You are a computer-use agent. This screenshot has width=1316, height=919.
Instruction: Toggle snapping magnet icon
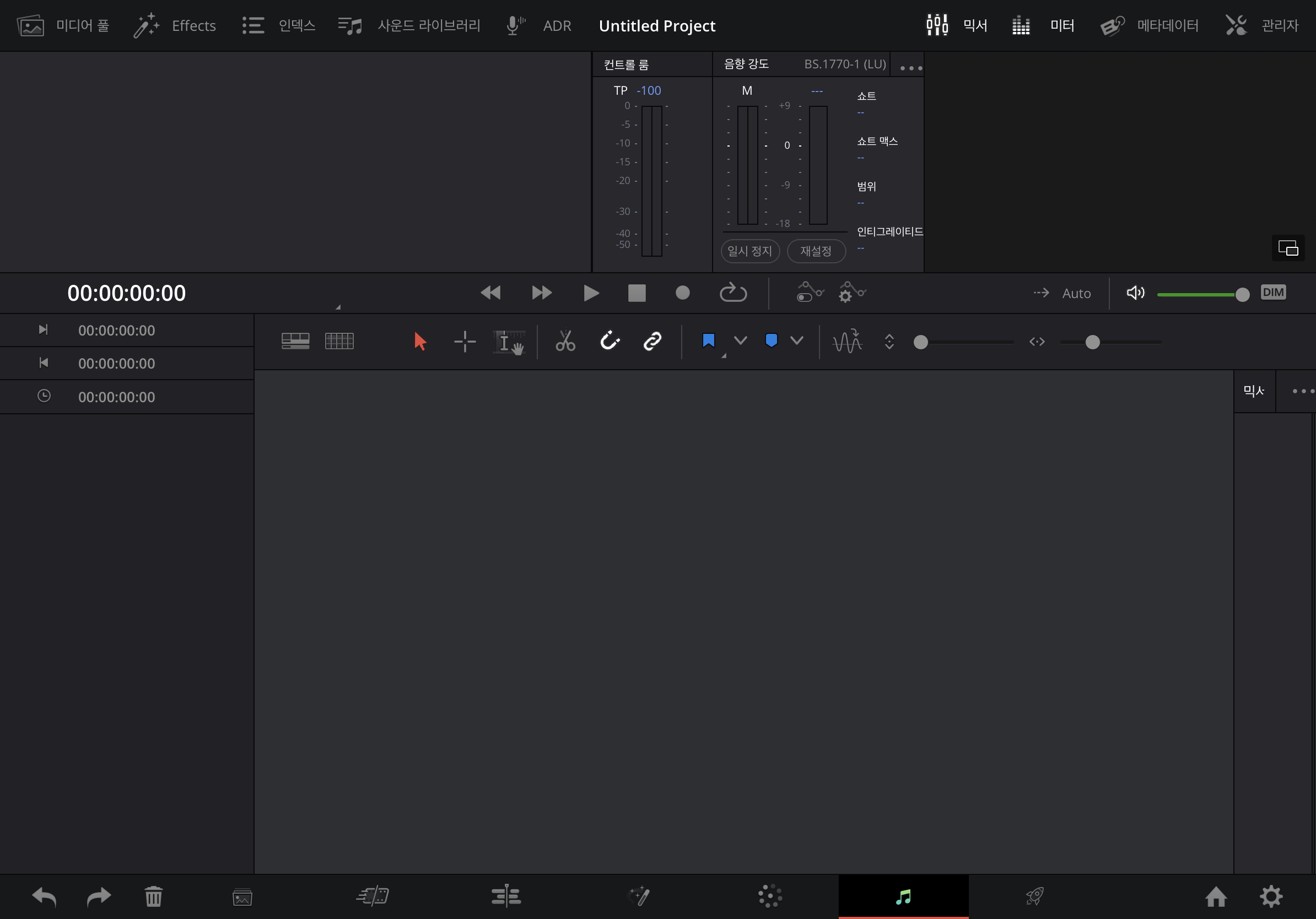[610, 342]
